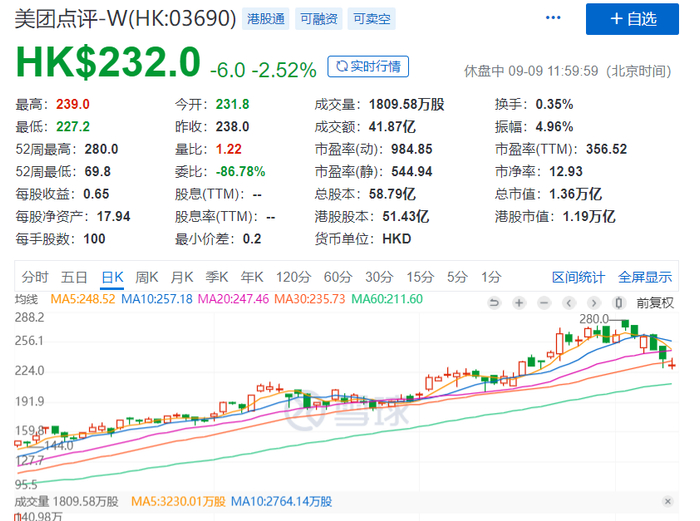Zoom out chart with minus icon

tap(544, 303)
